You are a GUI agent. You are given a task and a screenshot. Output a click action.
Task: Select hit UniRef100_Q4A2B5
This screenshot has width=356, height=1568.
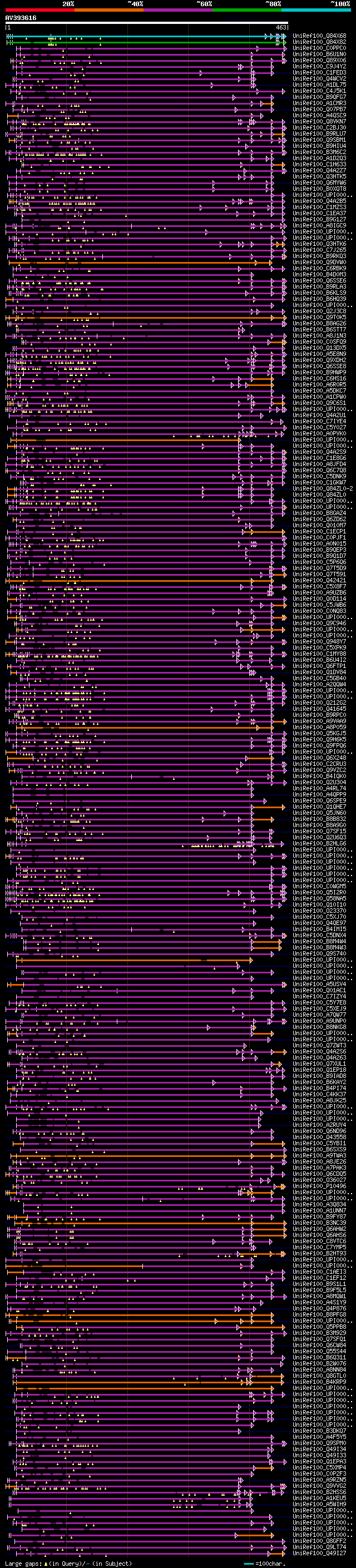319,201
